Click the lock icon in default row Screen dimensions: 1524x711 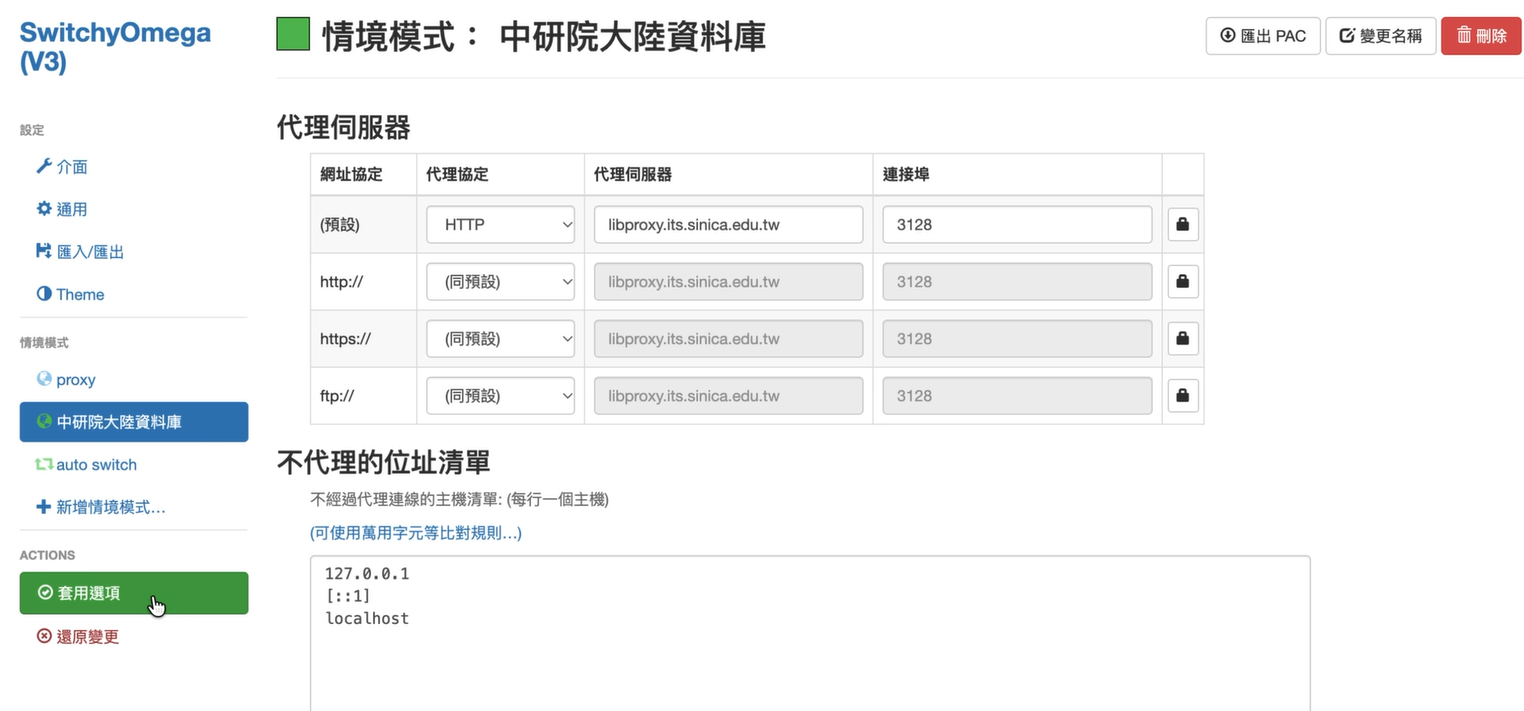[1183, 225]
